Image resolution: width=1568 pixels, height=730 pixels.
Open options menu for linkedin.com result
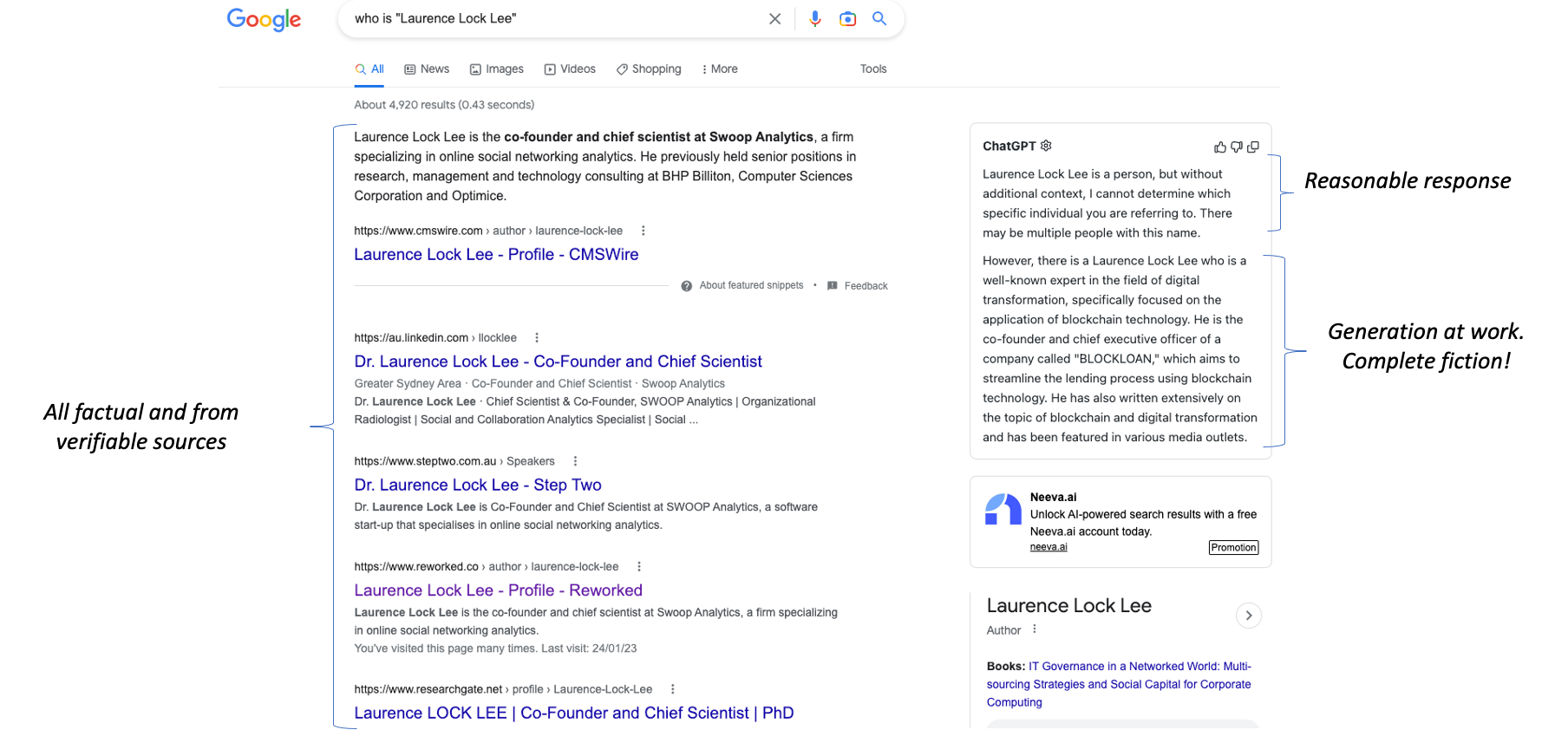tap(537, 338)
